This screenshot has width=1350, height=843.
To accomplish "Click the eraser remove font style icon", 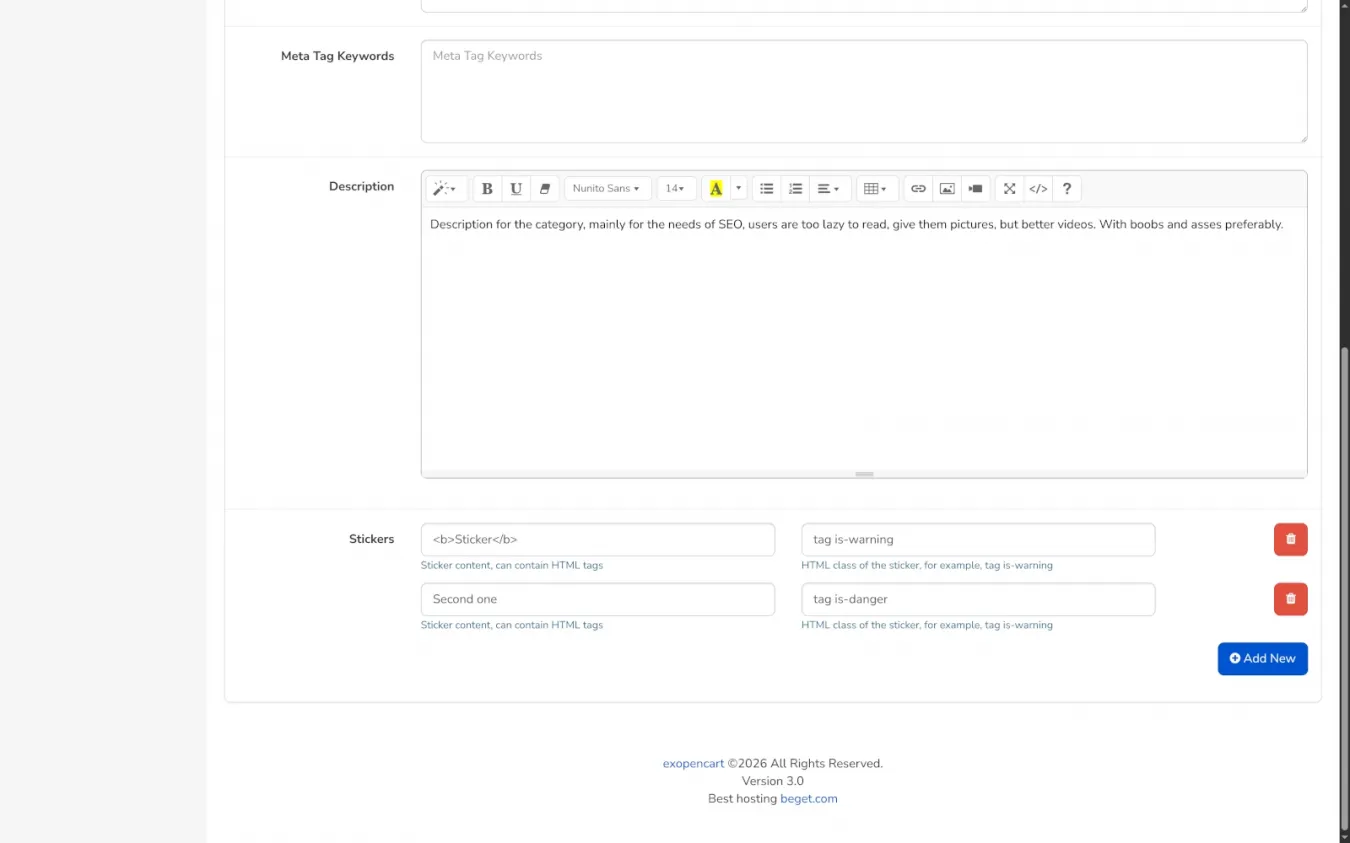I will click(545, 189).
